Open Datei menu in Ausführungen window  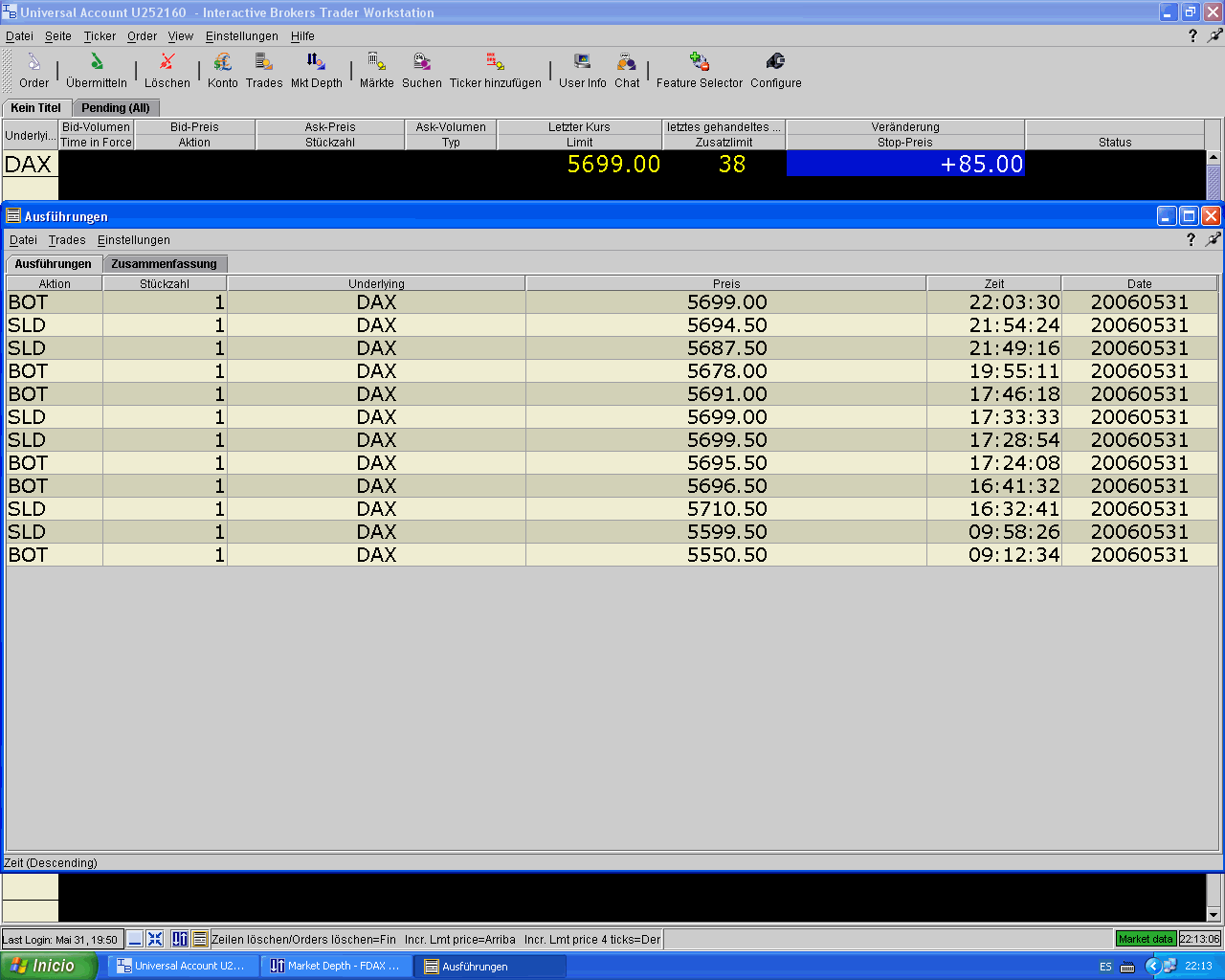(23, 240)
